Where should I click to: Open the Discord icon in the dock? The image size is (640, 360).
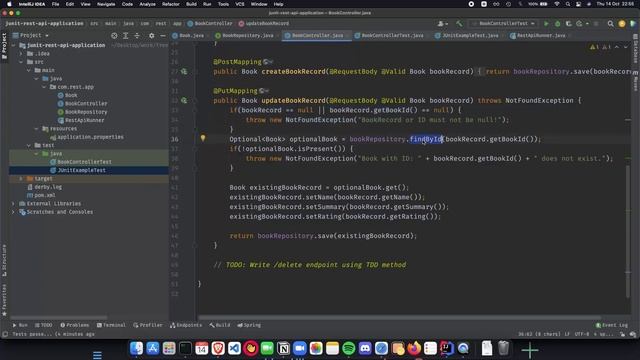click(365, 348)
